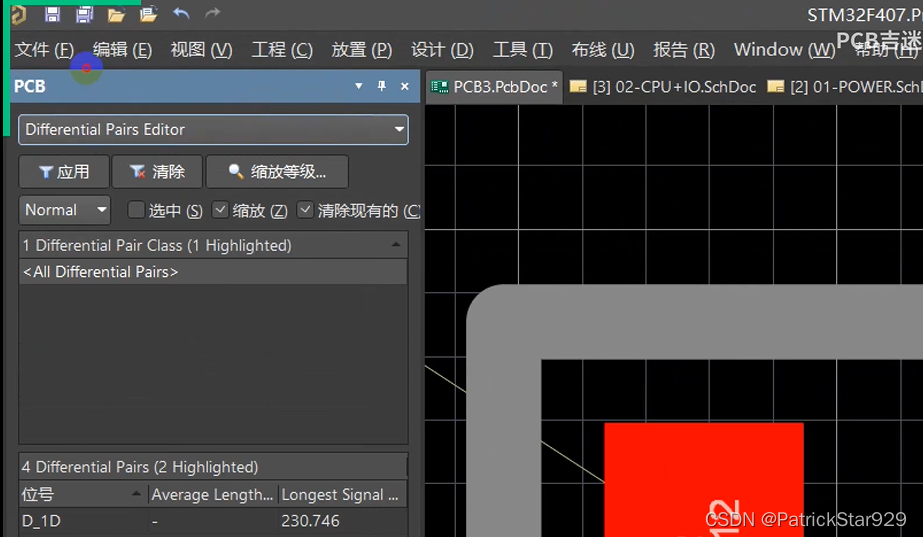Viewport: 923px width, 537px height.
Task: Click the Save All icon
Action: click(x=84, y=14)
